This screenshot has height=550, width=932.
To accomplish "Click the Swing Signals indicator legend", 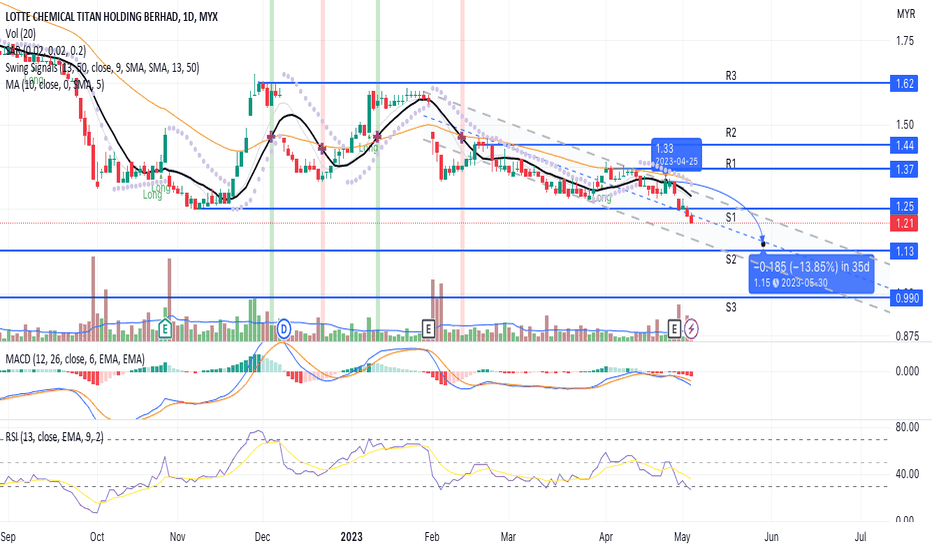I will 102,68.
